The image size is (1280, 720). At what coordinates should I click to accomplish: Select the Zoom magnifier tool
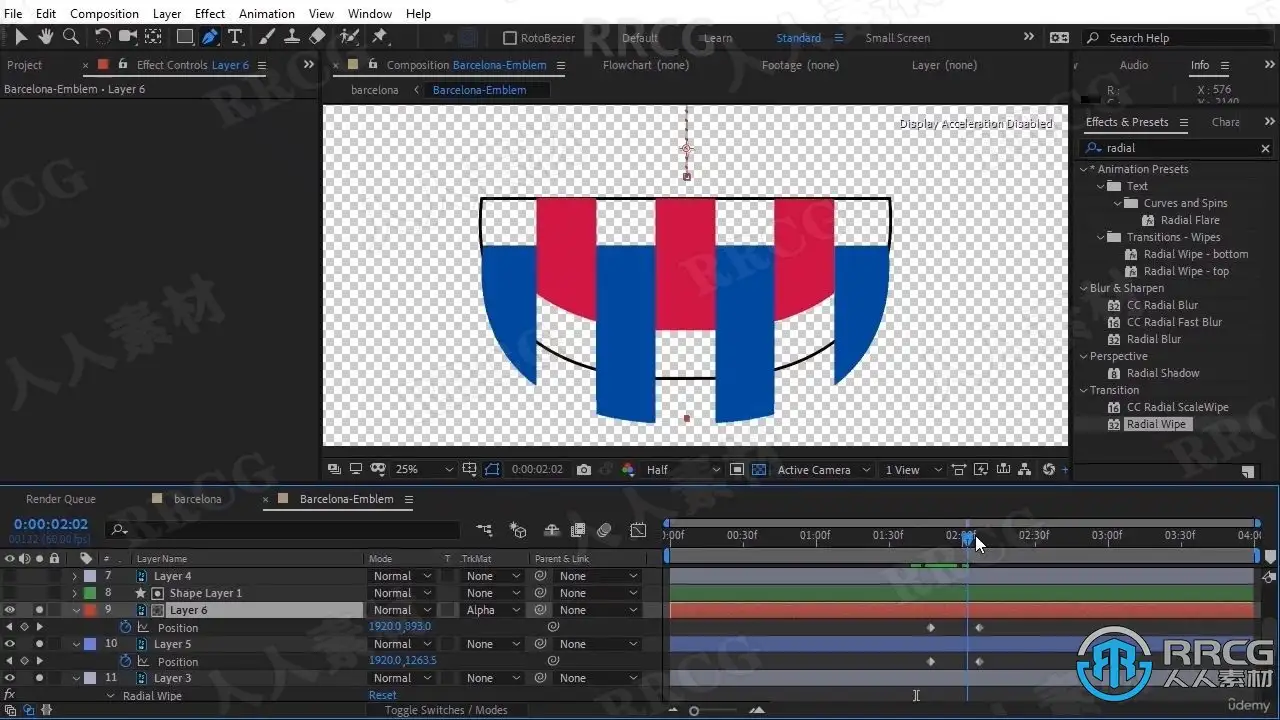[71, 37]
